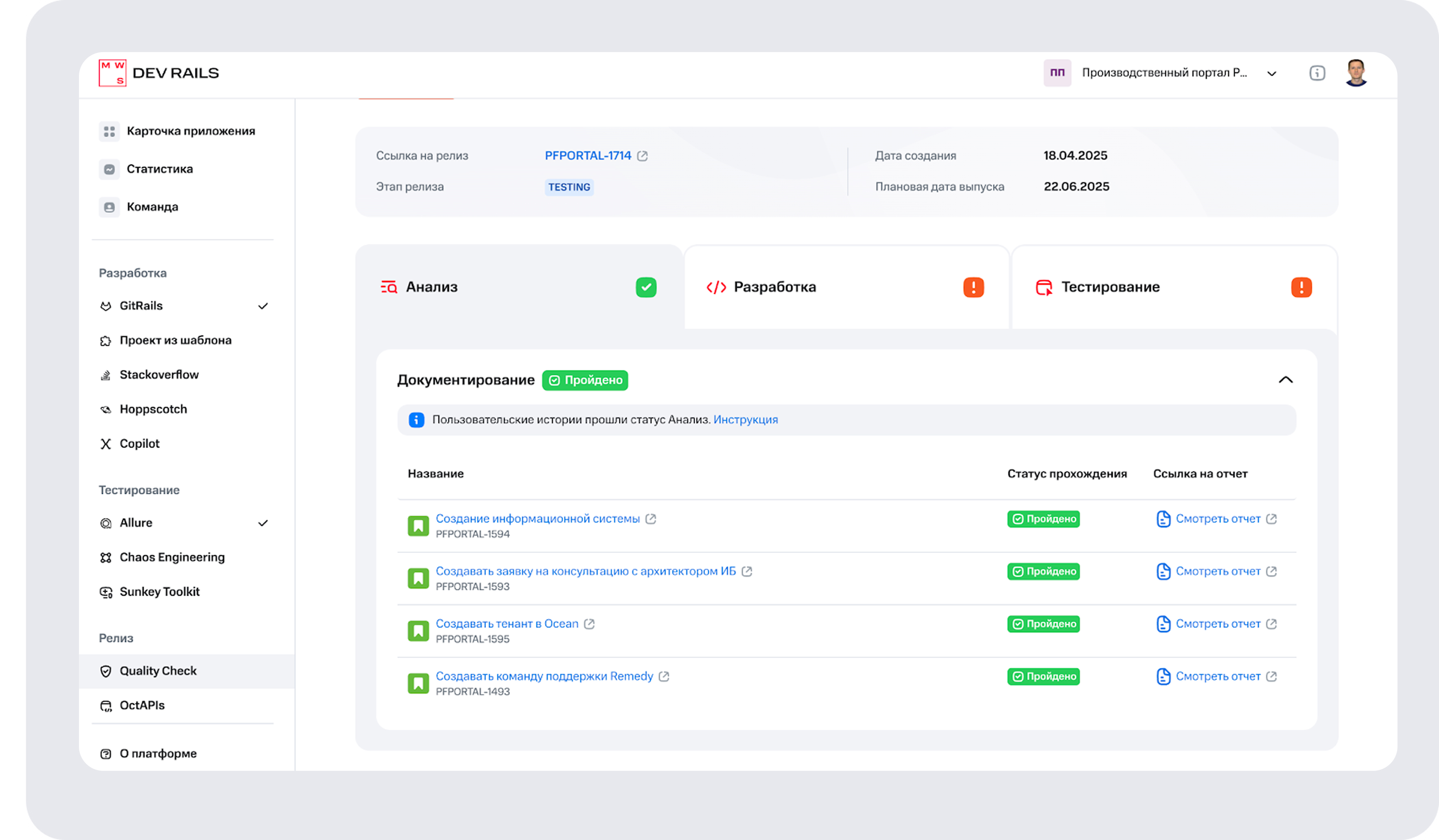Click the OctAPIs sidebar icon

[x=106, y=706]
